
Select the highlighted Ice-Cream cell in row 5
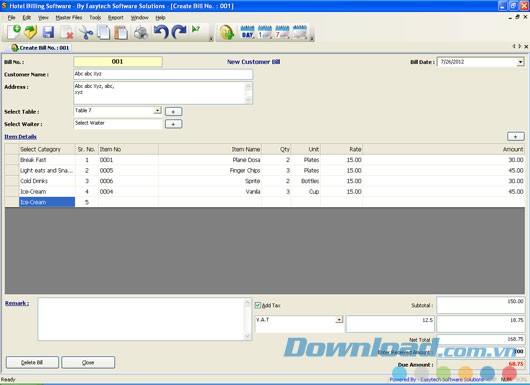47,202
